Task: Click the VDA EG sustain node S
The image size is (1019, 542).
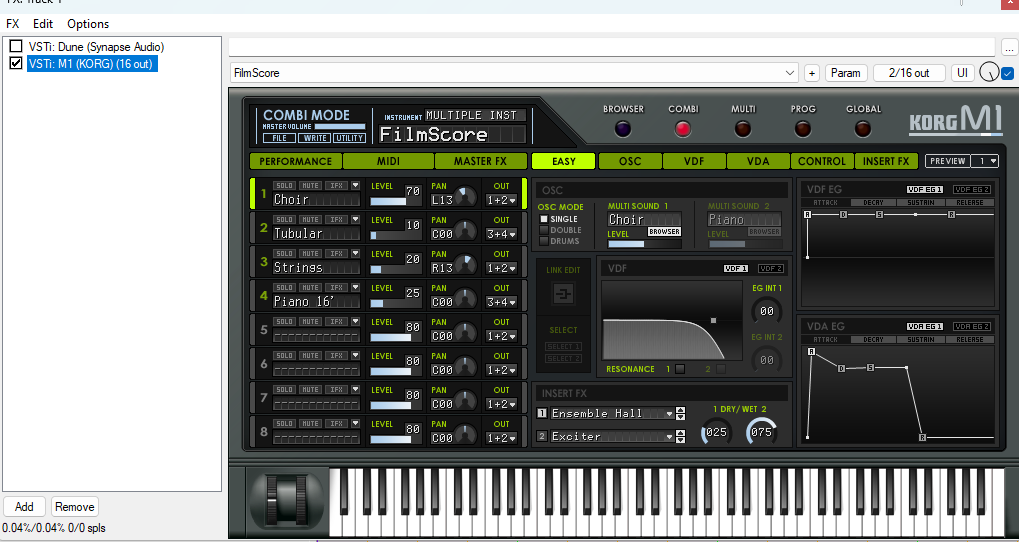Action: [871, 368]
